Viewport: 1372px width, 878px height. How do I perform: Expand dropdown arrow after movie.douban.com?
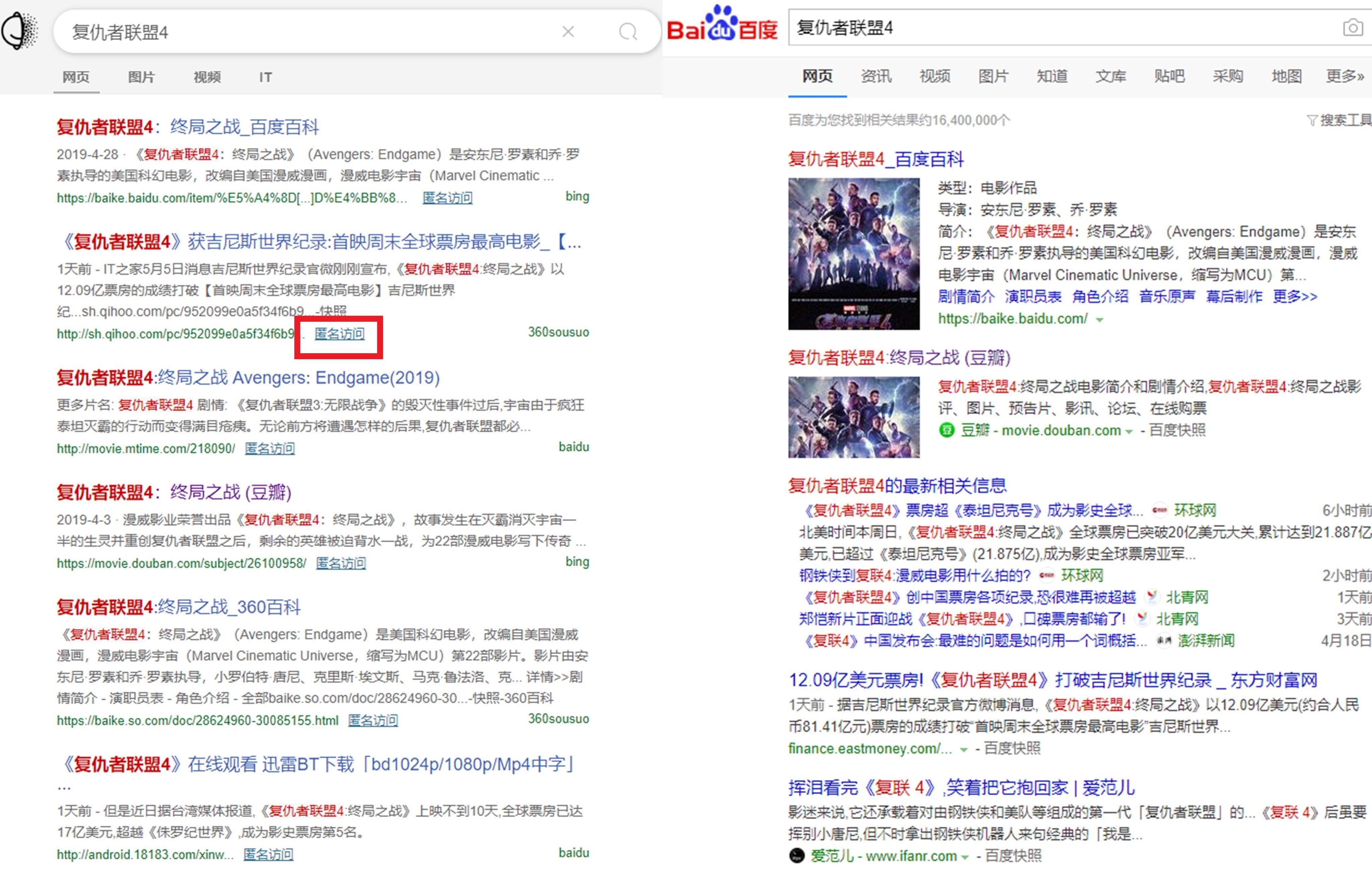(1128, 432)
